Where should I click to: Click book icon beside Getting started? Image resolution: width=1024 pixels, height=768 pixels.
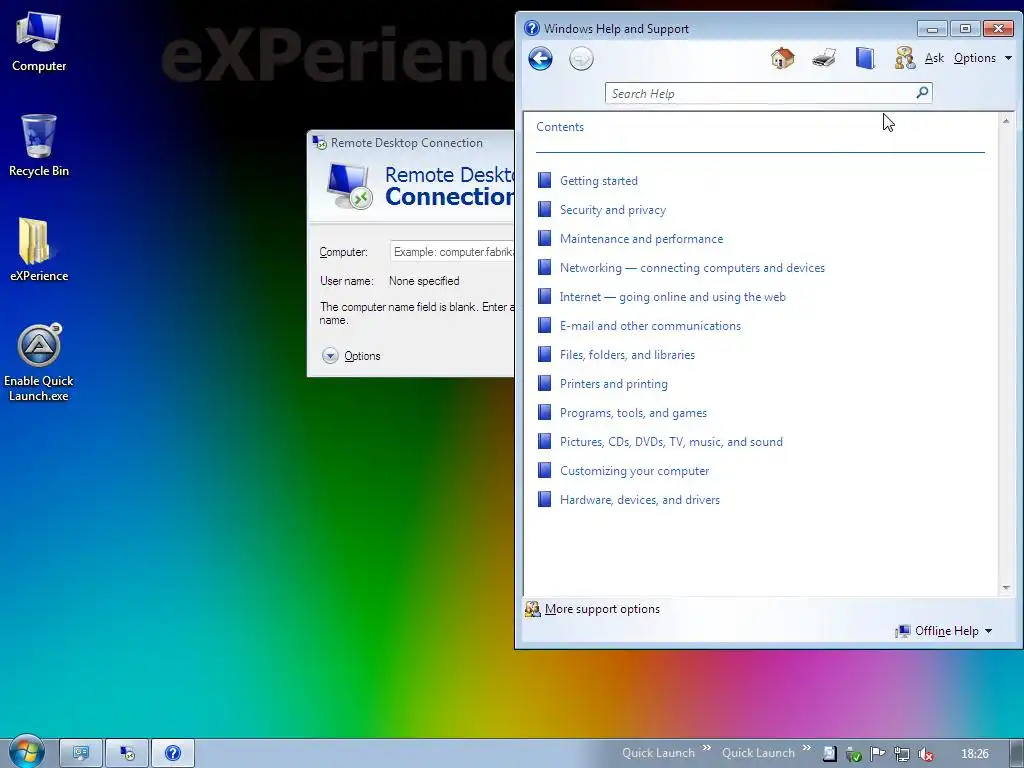[x=544, y=180]
